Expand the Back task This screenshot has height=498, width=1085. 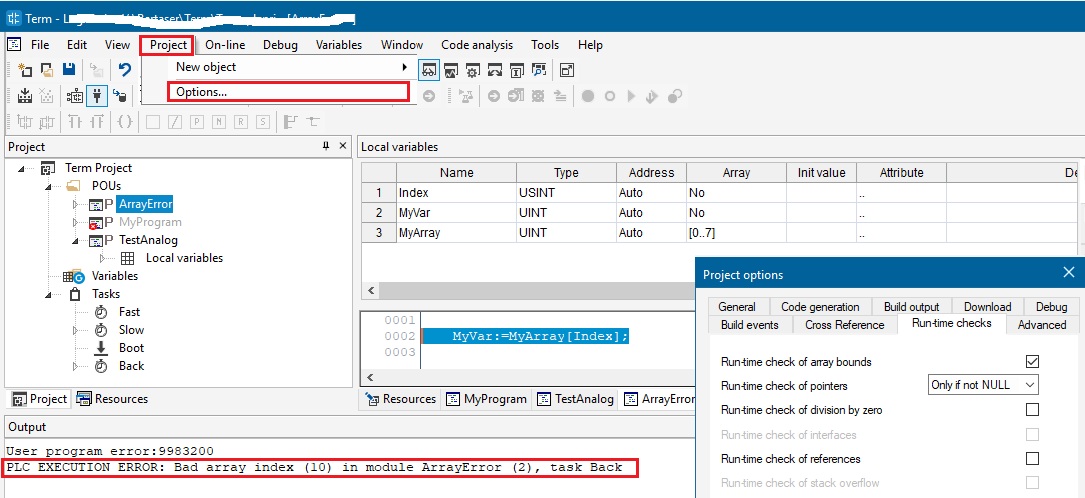coord(76,366)
